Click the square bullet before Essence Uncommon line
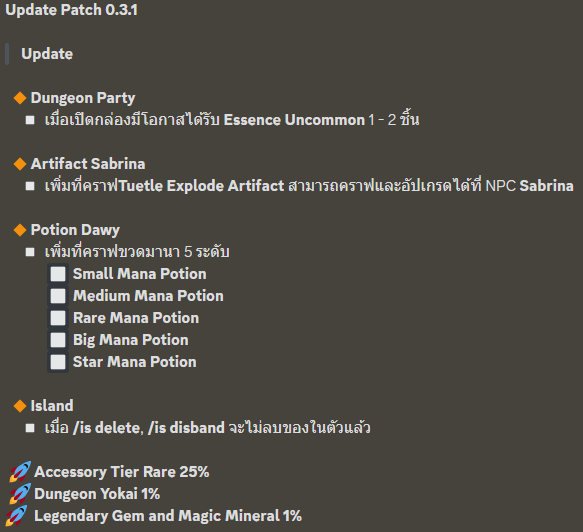Viewport: 583px width, 532px height. tap(30, 120)
